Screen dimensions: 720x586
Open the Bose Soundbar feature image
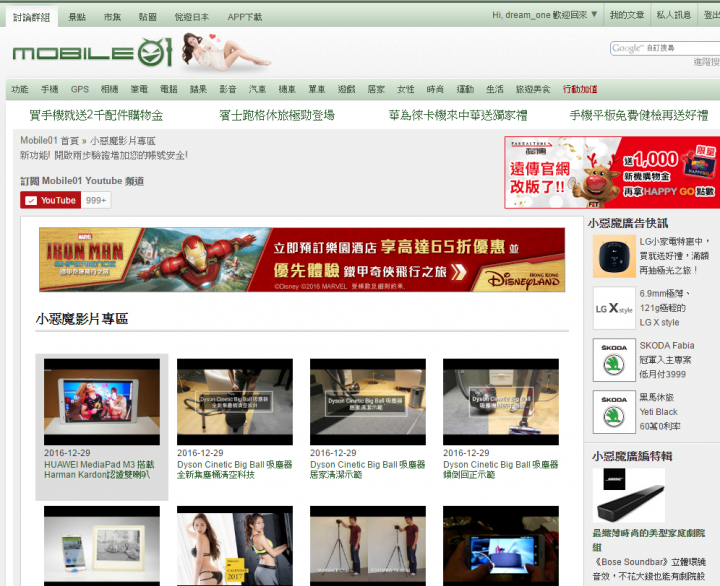(x=629, y=495)
